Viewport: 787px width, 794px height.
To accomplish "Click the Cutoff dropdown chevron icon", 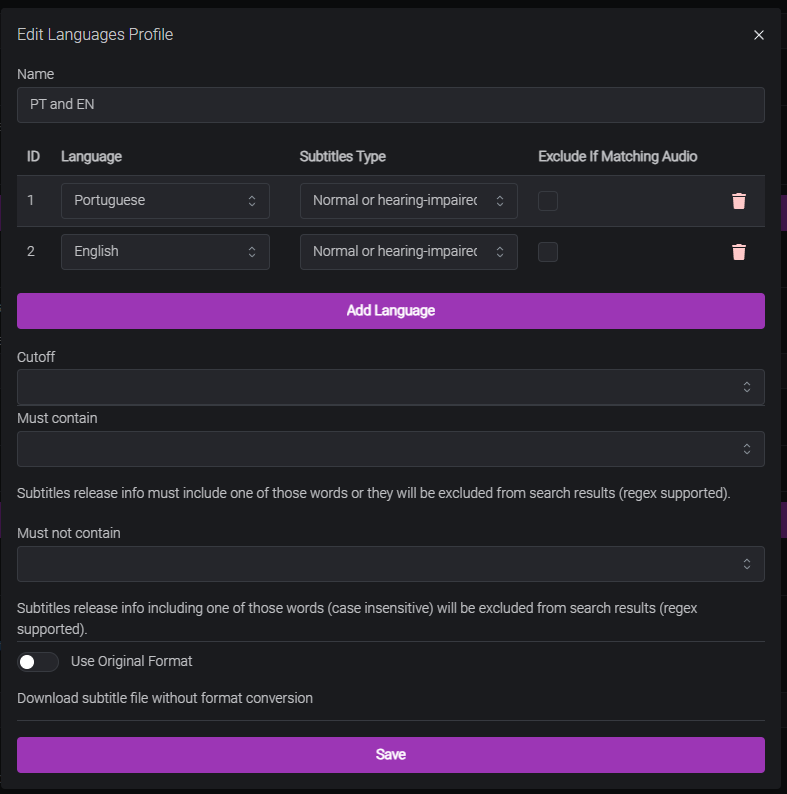I will pyautogui.click(x=747, y=387).
